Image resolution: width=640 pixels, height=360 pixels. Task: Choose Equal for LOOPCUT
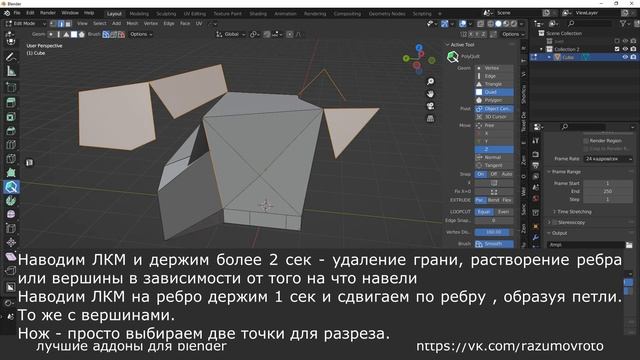[484, 212]
